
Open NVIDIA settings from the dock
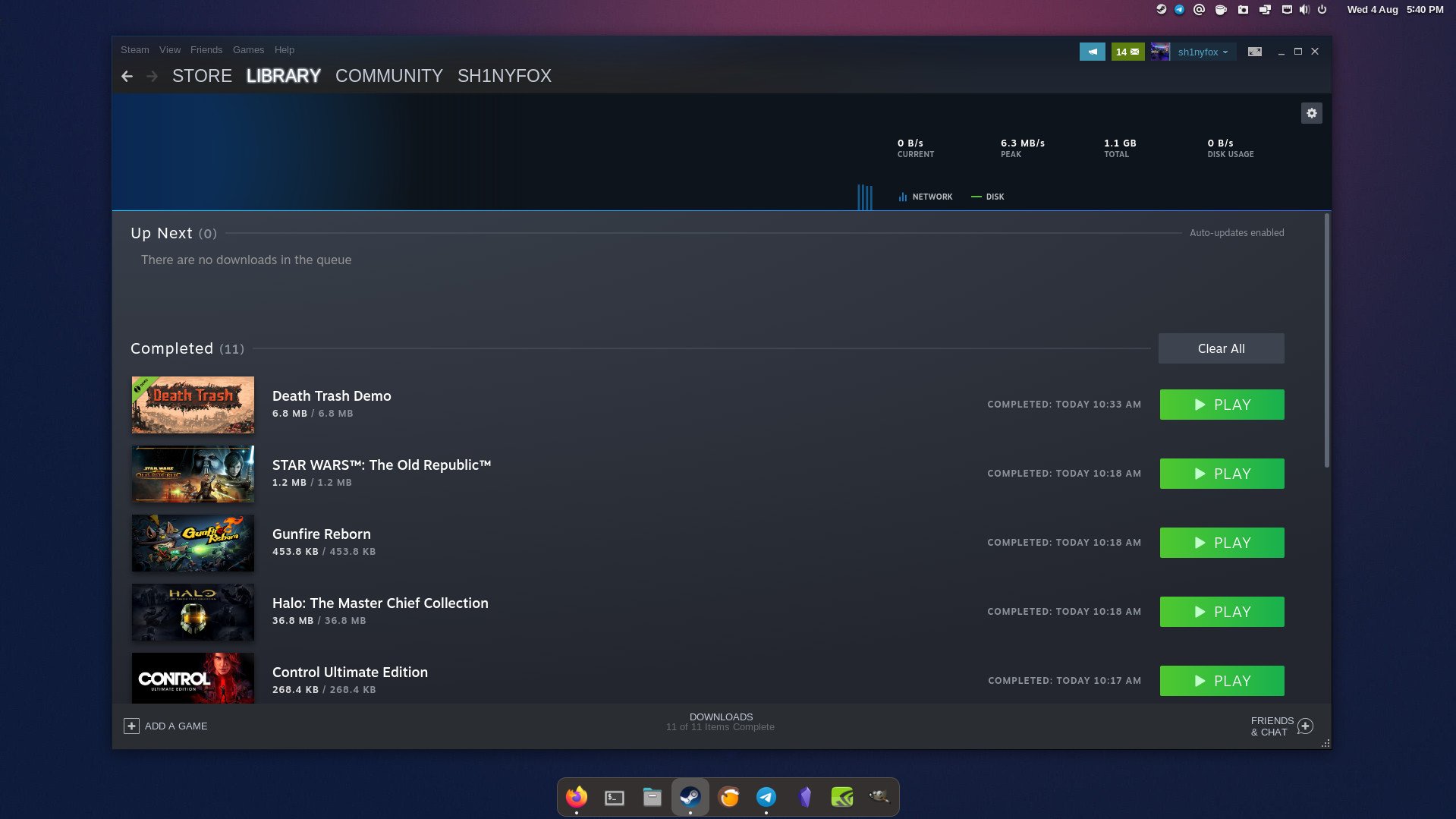tap(842, 797)
